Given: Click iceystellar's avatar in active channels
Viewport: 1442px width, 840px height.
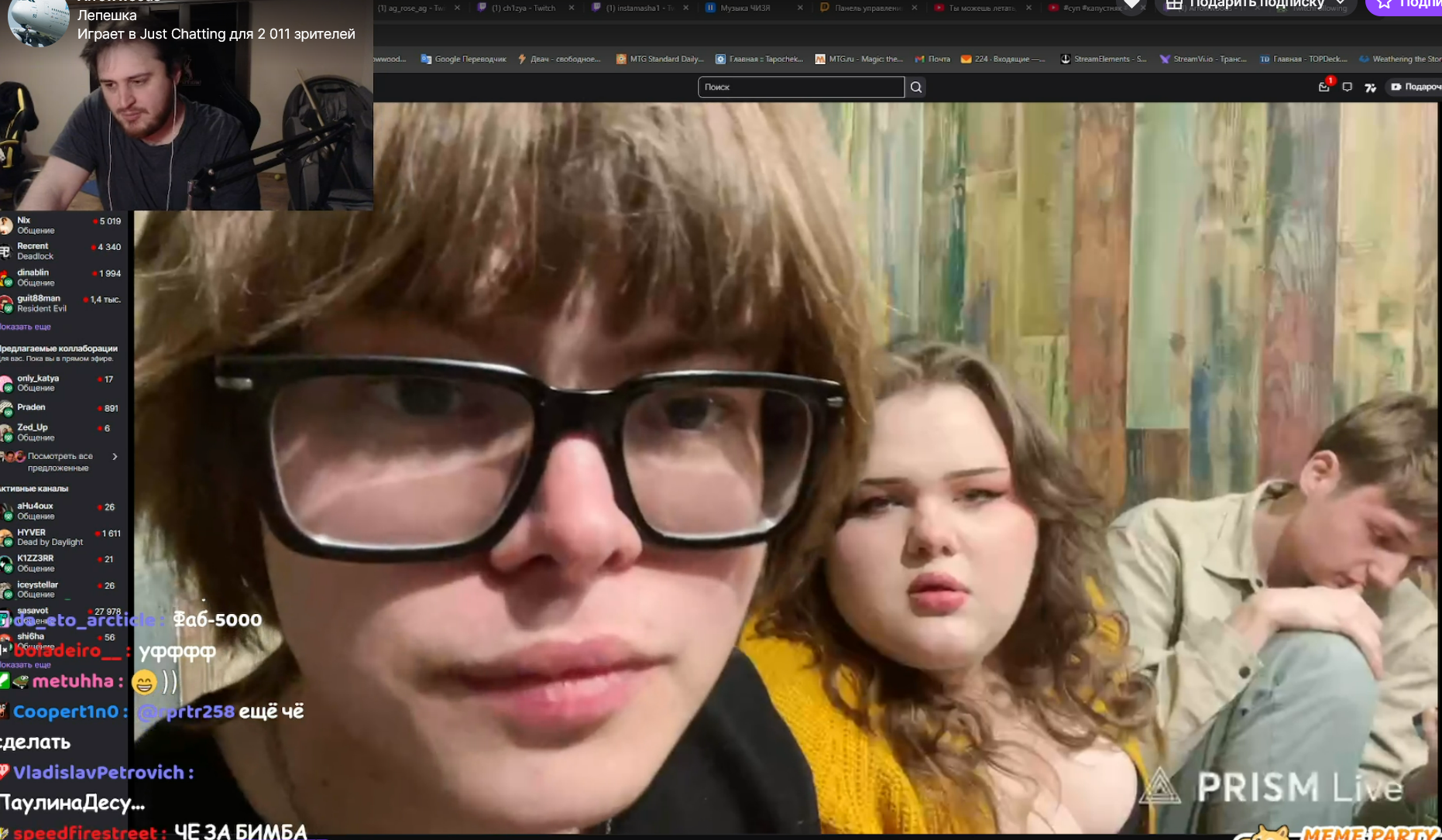Looking at the screenshot, I should (x=6, y=589).
